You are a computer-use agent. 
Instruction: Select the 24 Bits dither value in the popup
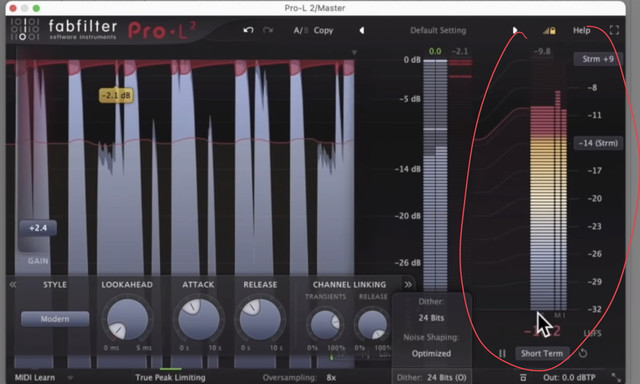(431, 318)
